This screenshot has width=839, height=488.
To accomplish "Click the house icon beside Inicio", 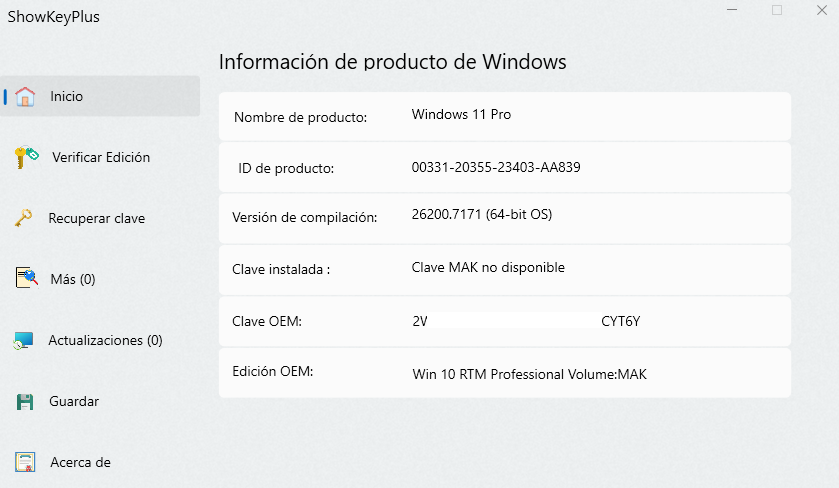I will coord(25,96).
